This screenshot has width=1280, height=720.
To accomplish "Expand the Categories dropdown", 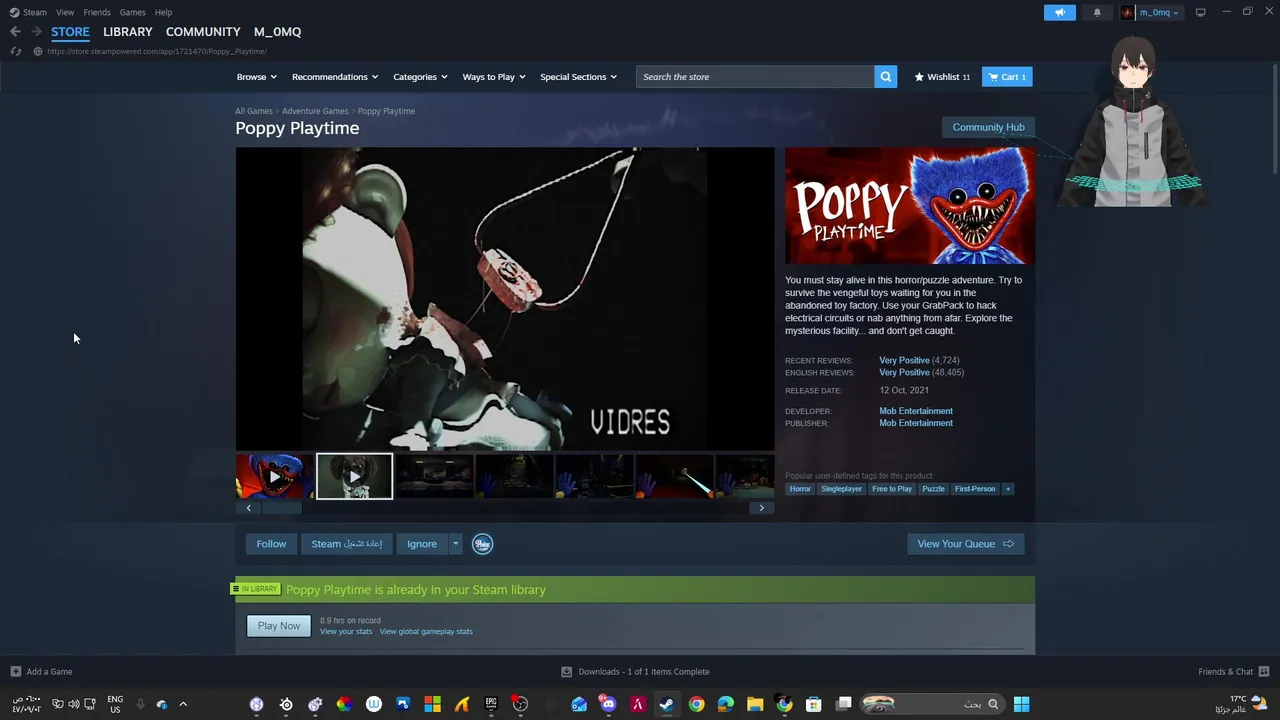I will pos(420,77).
